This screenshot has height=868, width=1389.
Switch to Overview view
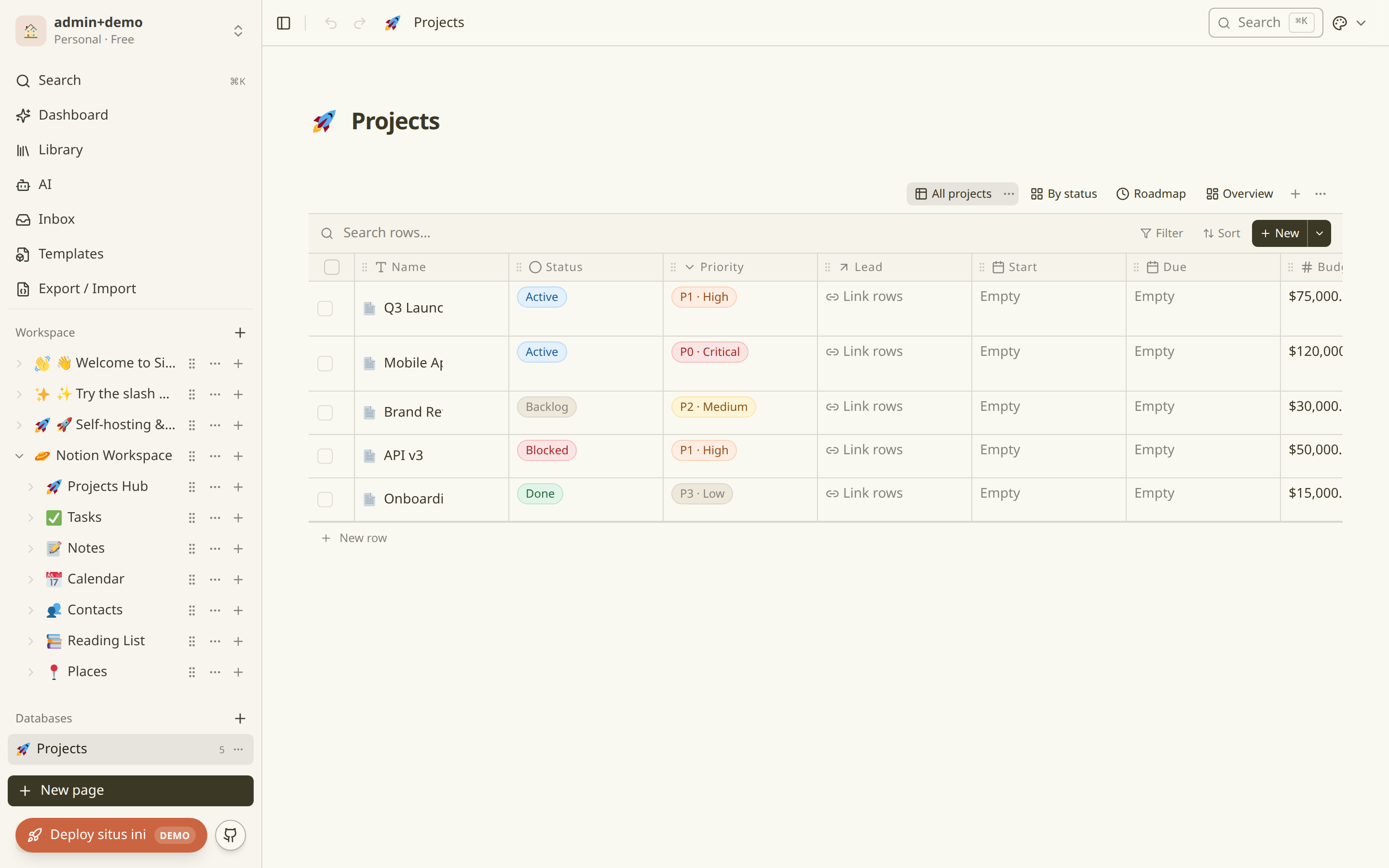[x=1239, y=194]
